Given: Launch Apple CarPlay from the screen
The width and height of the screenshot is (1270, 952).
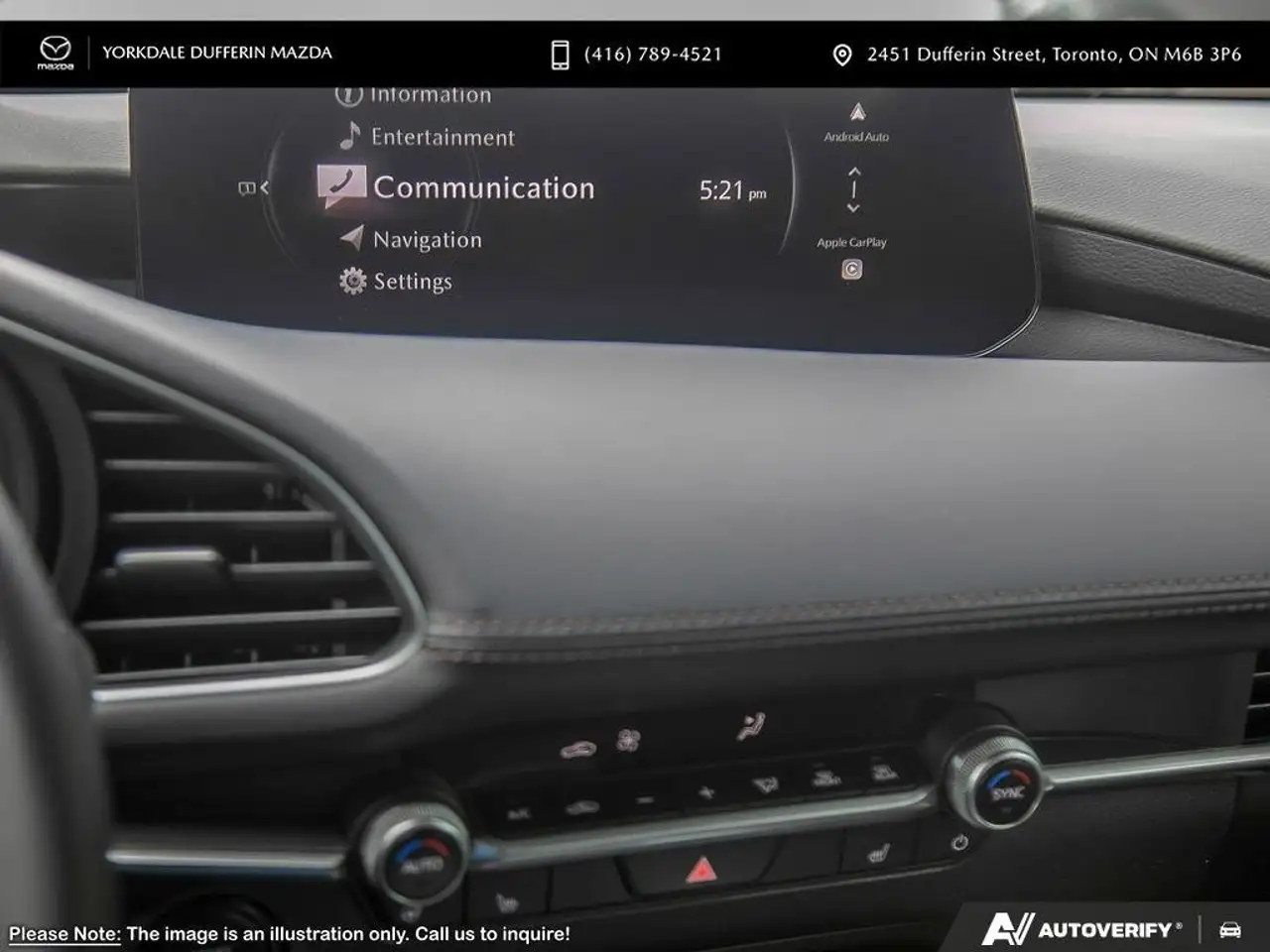Looking at the screenshot, I should 851,258.
